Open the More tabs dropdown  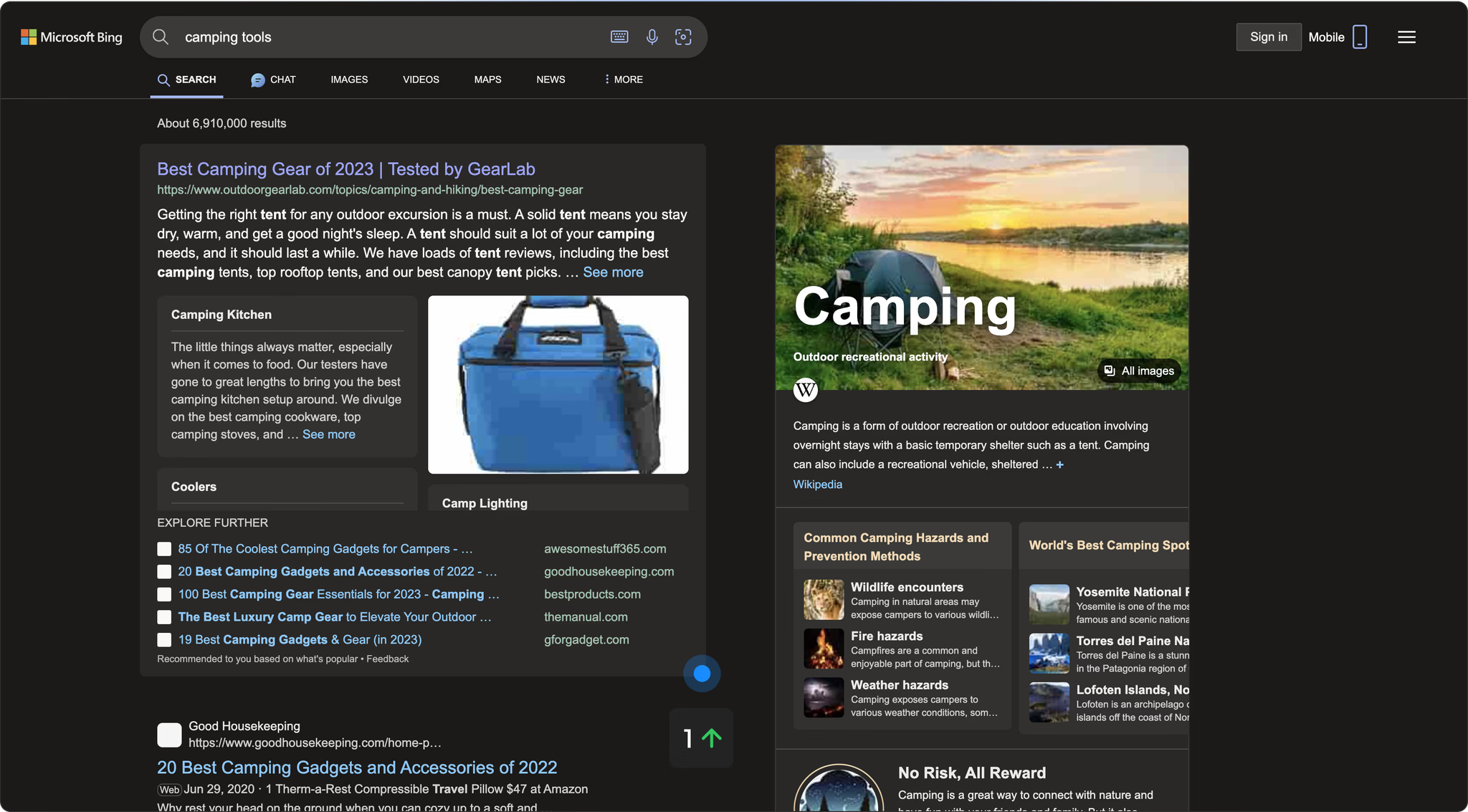point(624,80)
